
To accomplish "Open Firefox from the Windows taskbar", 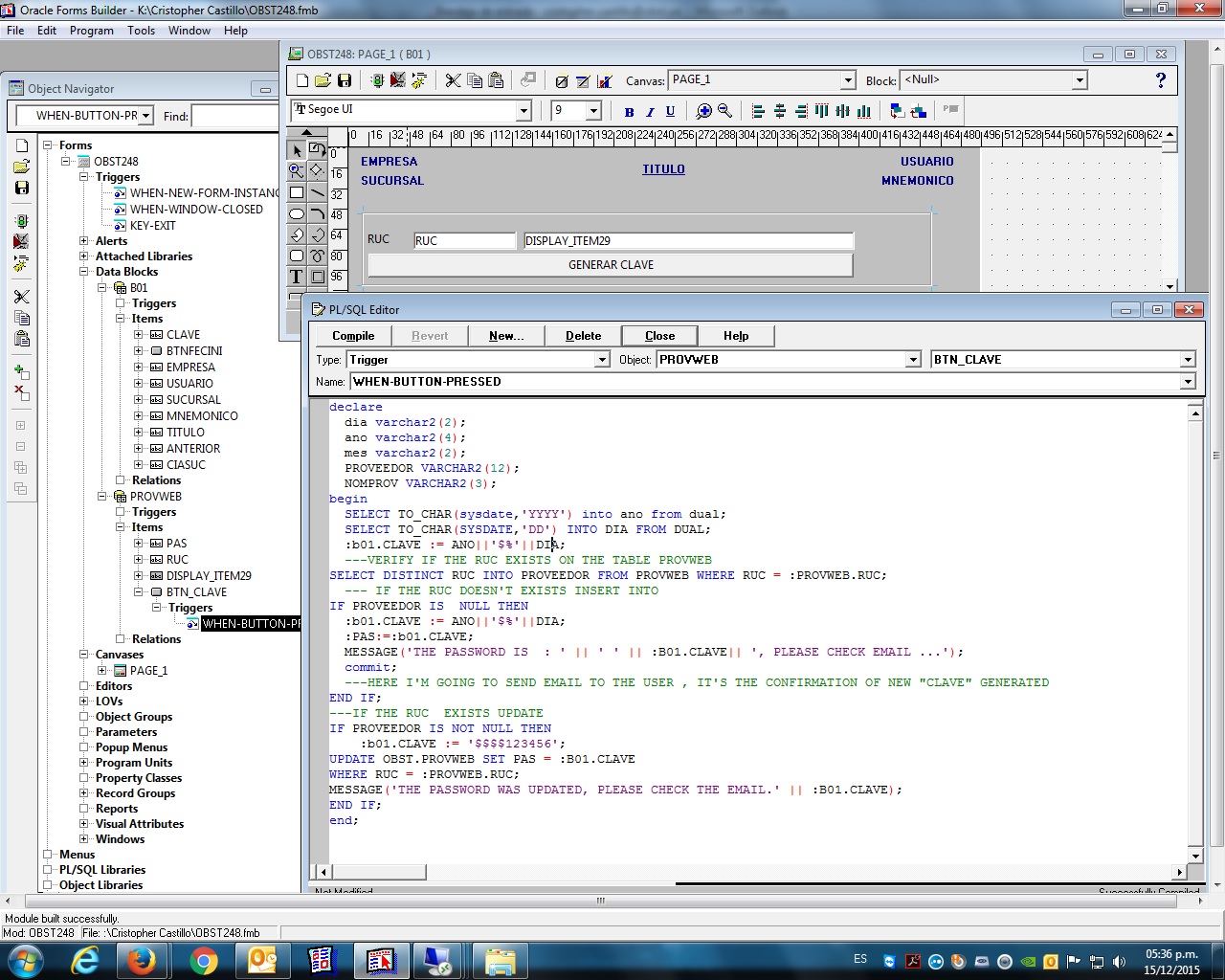I will coord(142,960).
